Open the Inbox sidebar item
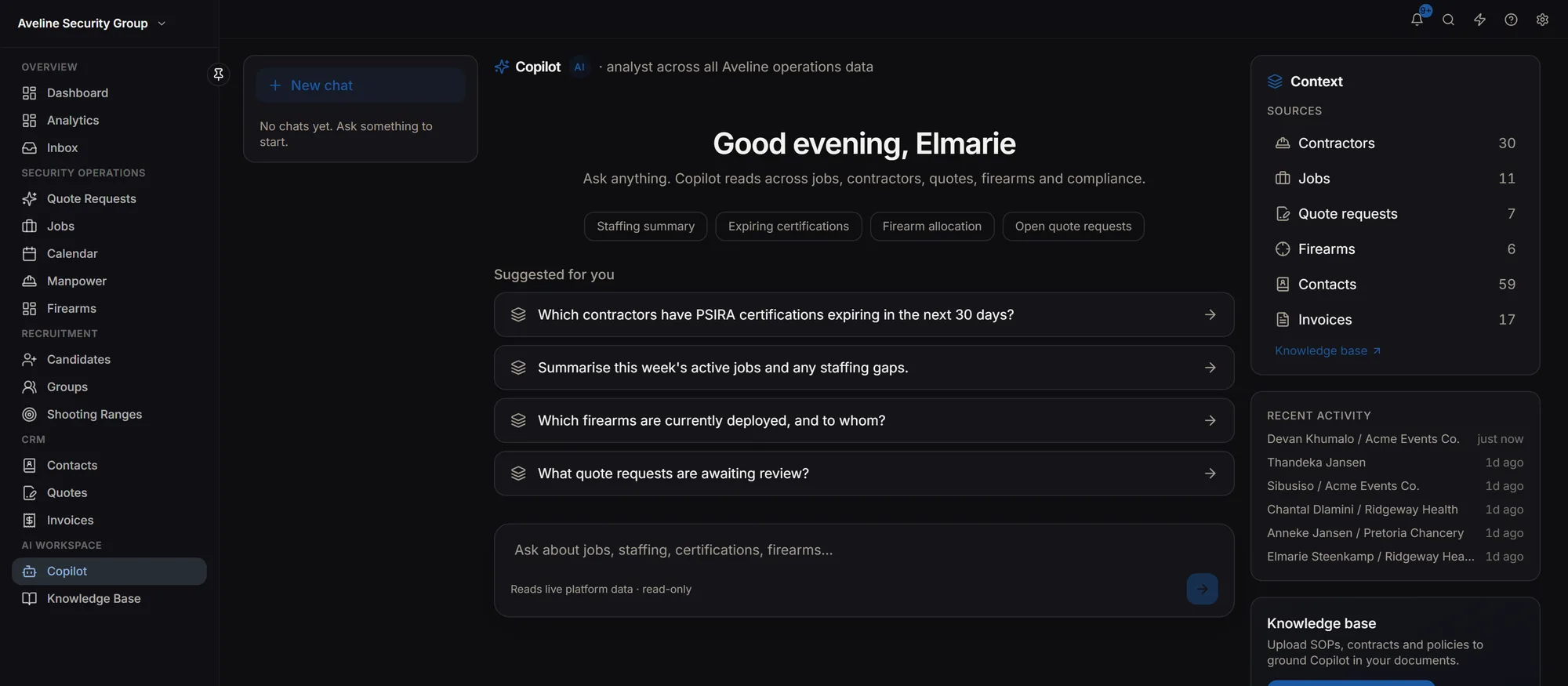Image resolution: width=1568 pixels, height=686 pixels. click(x=109, y=147)
